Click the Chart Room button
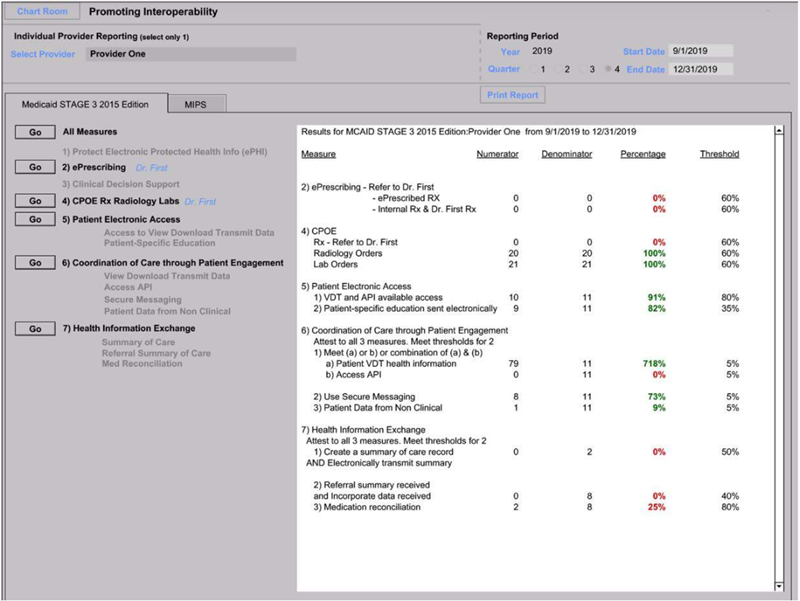 pyautogui.click(x=41, y=12)
